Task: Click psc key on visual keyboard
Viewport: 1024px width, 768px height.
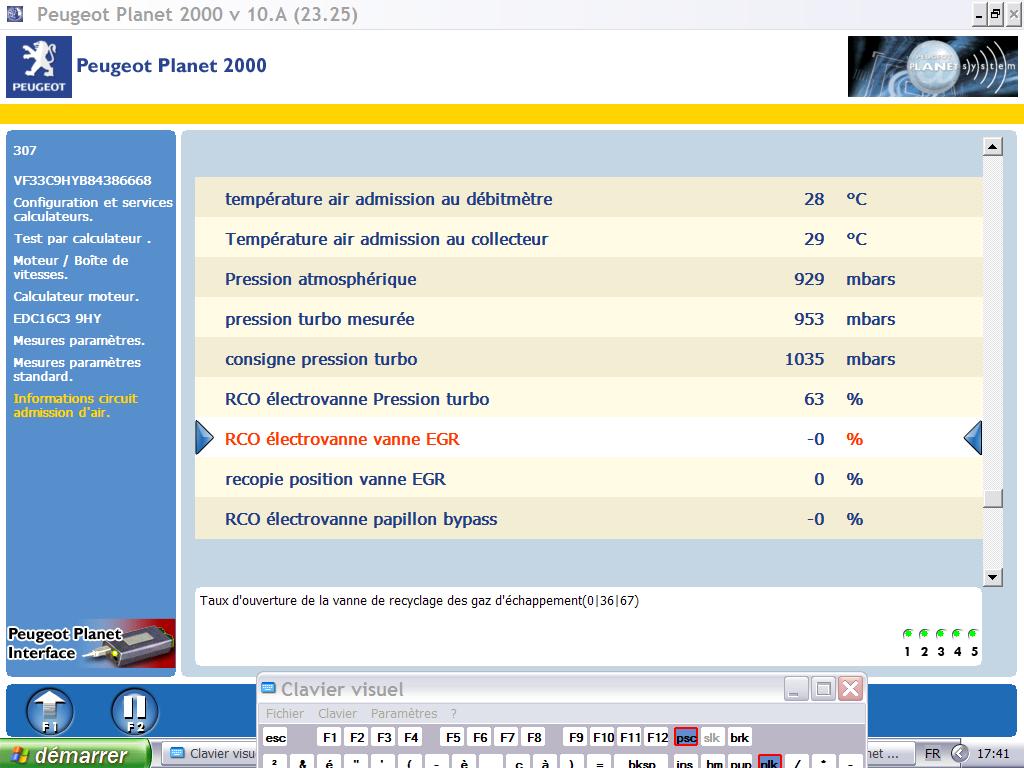Action: [686, 737]
